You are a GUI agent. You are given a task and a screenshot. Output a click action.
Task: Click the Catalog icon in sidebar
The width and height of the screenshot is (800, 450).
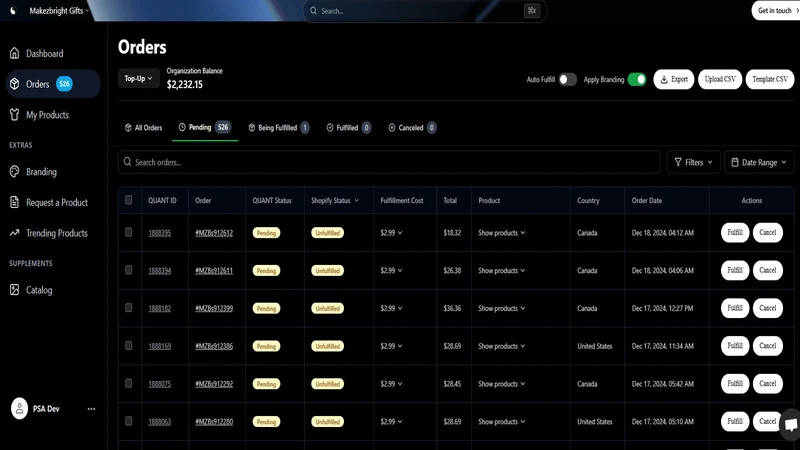[14, 290]
